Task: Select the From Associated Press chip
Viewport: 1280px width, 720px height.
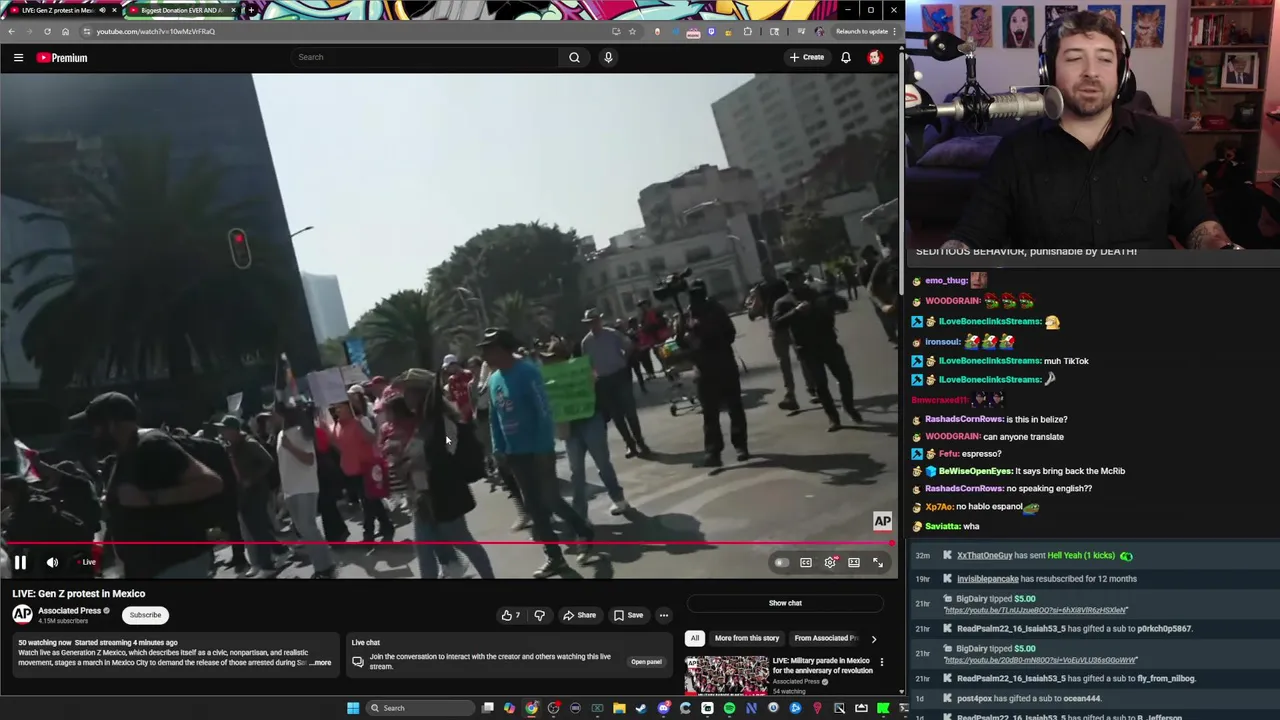Action: [826, 638]
